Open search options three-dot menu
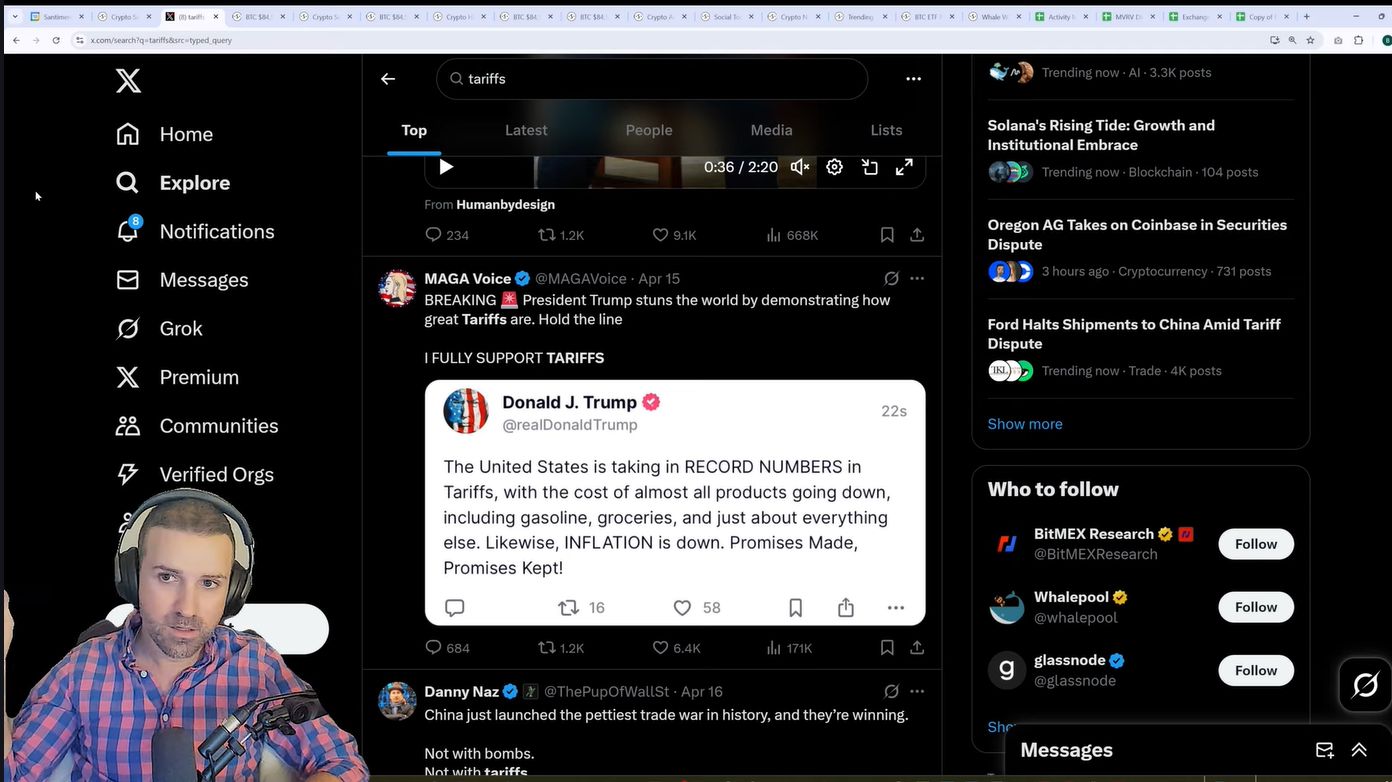The height and width of the screenshot is (782, 1392). pyautogui.click(x=913, y=79)
